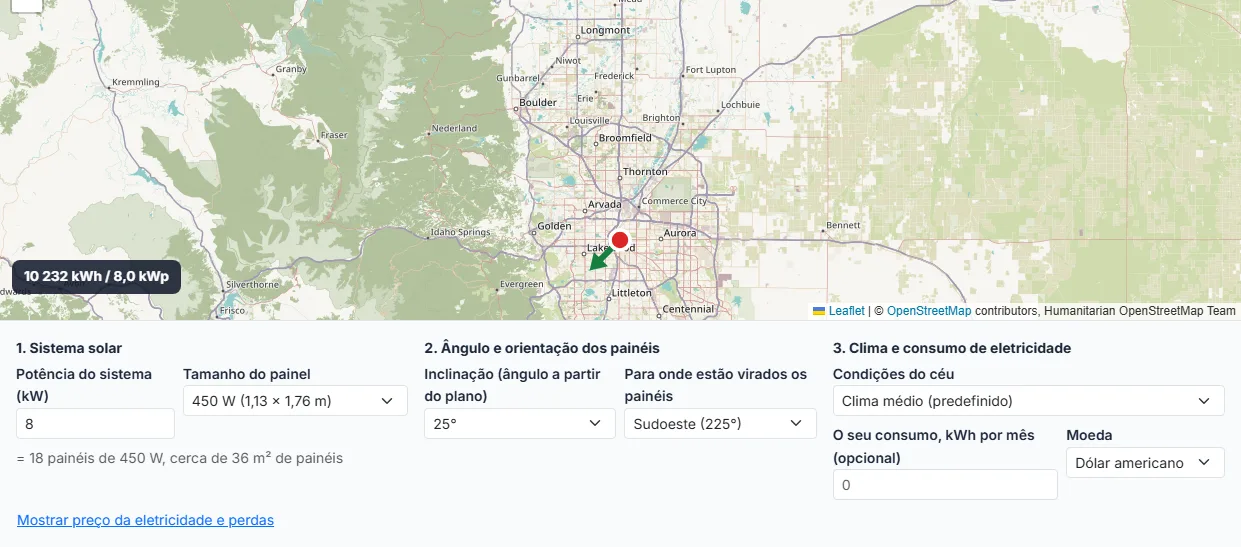This screenshot has height=547, width=1241.
Task: Open the OpenStreetMap attribution link
Action: [929, 311]
